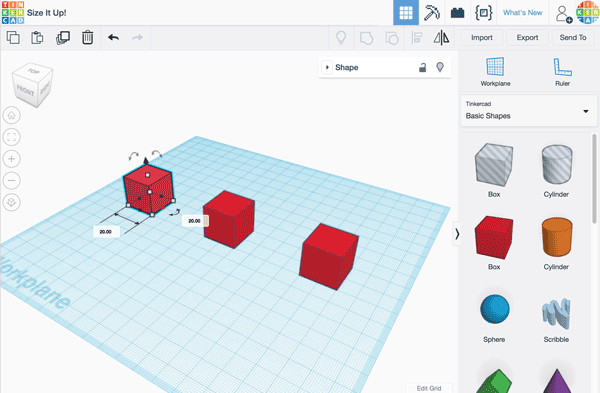
Task: Delete selection with the trash icon
Action: (87, 38)
